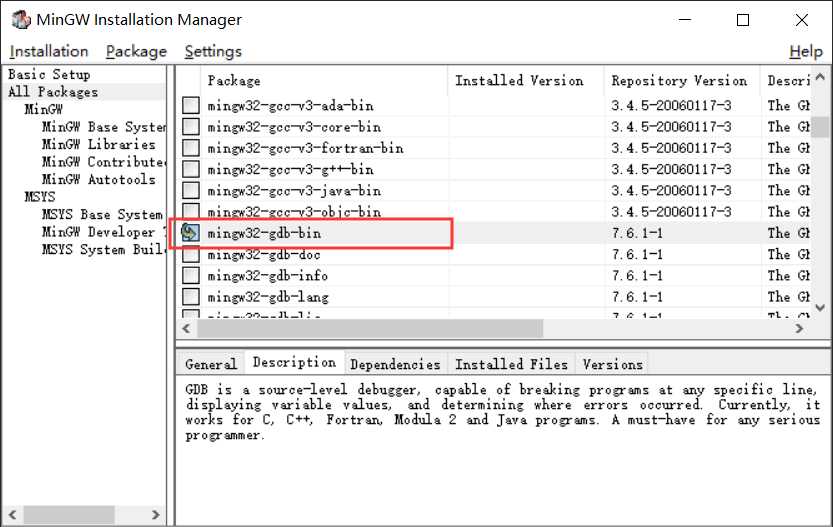Tick the checkbox for mingw32-gdb-lang
The height and width of the screenshot is (527, 833).
[x=191, y=296]
